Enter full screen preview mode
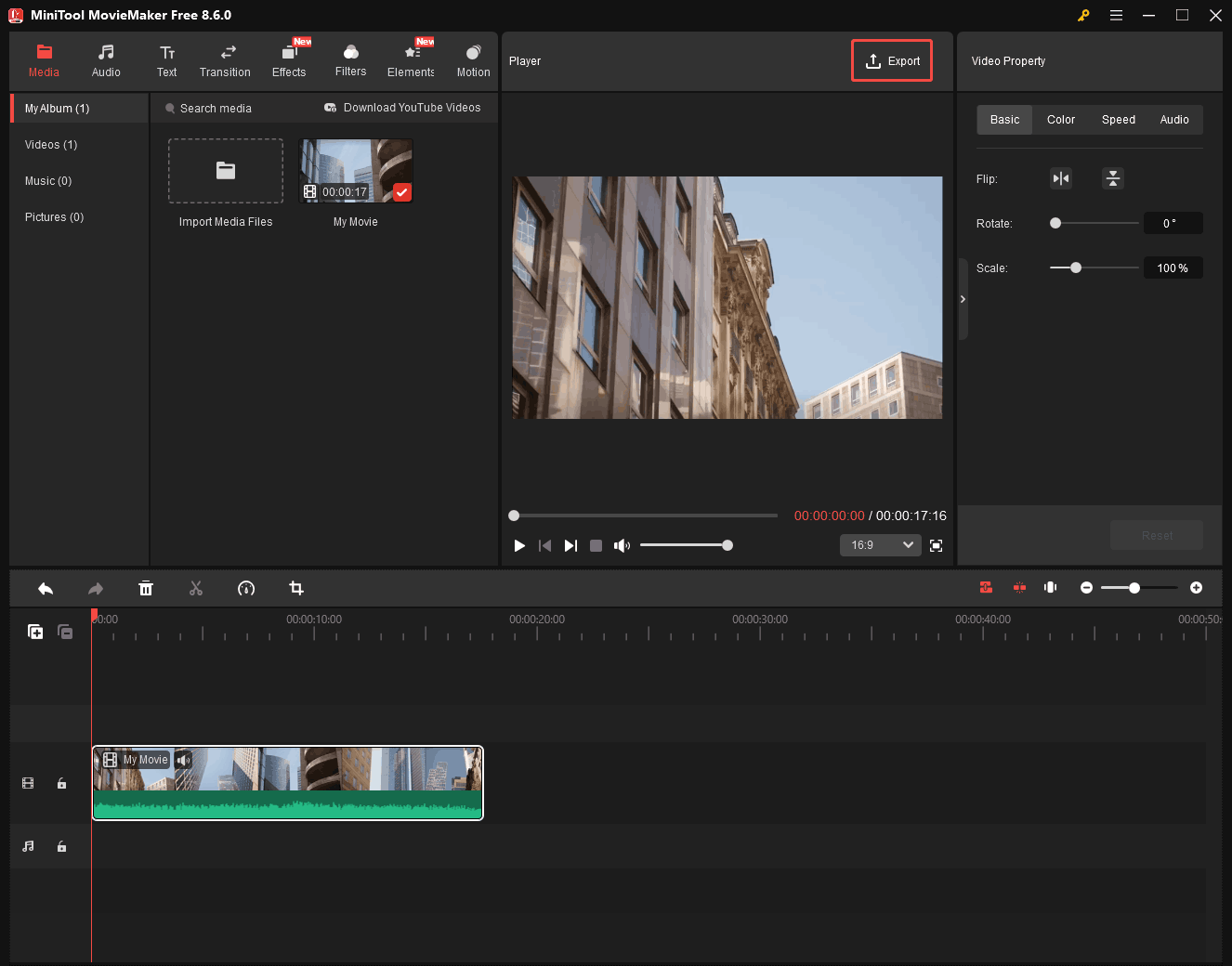Screen dimensions: 1232x966 937,546
